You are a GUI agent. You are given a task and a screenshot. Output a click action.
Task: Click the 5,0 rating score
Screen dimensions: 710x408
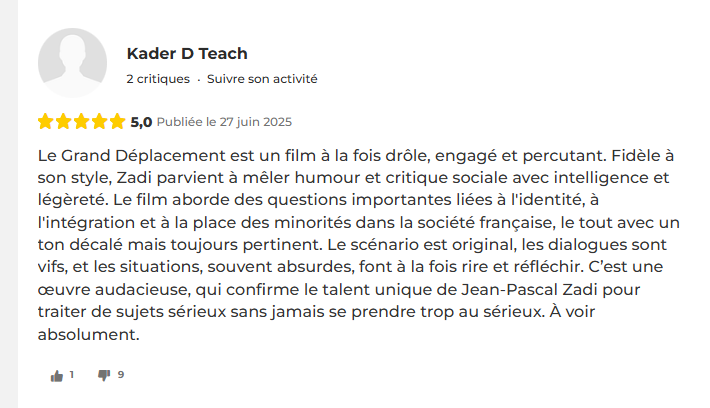pos(141,122)
